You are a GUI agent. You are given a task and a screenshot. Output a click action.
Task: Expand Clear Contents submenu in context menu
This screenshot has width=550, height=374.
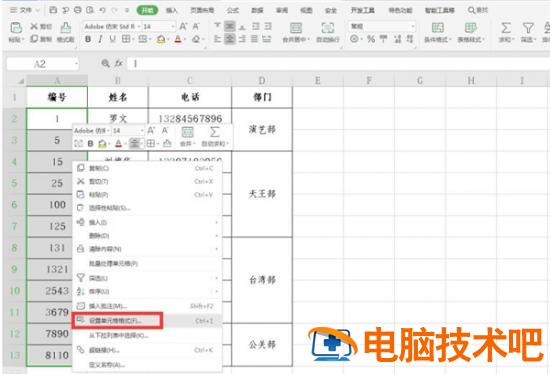147,249
